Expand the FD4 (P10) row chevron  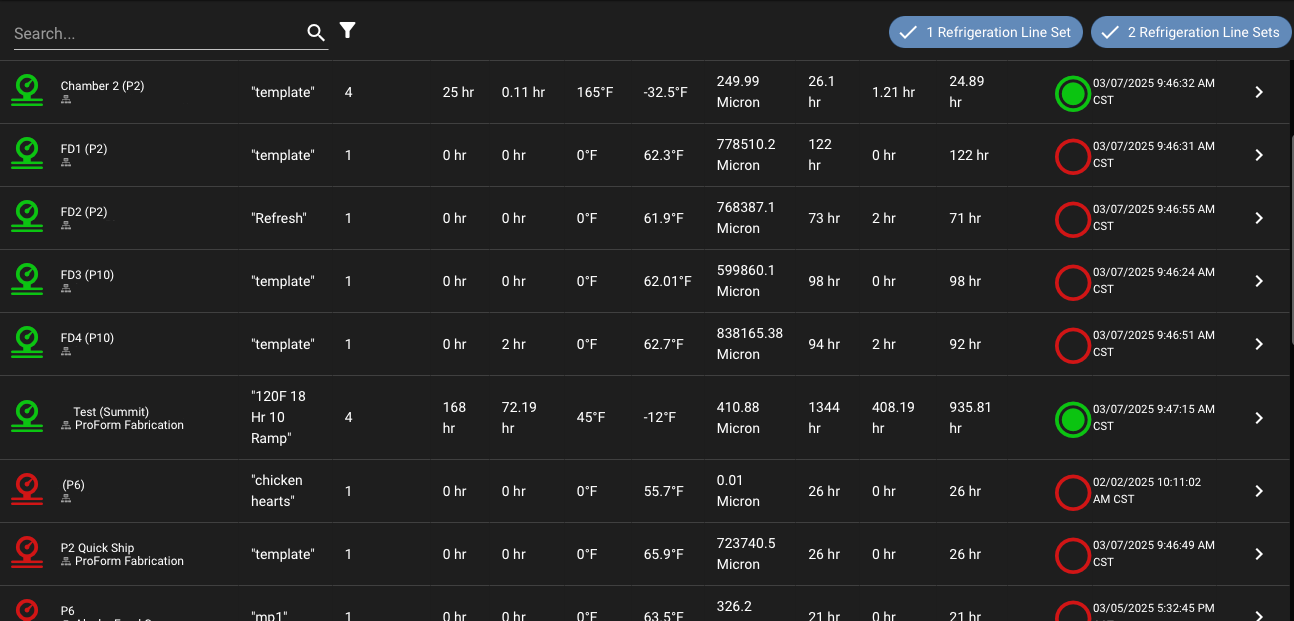pos(1259,344)
